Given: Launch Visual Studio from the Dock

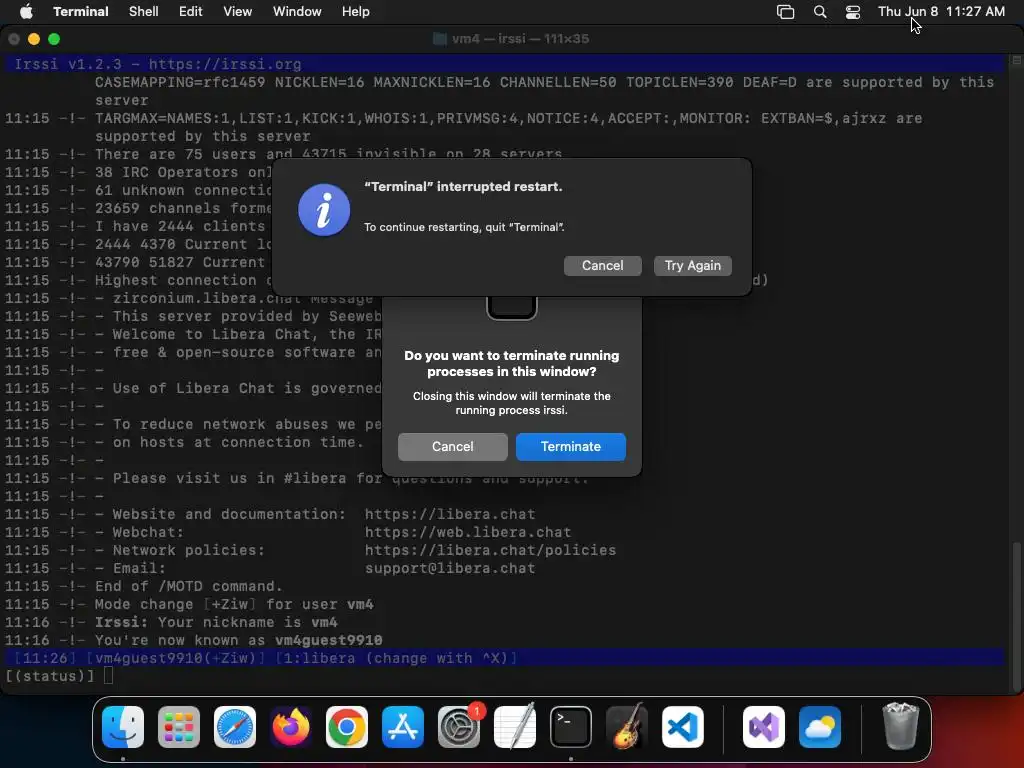Looking at the screenshot, I should (764, 727).
